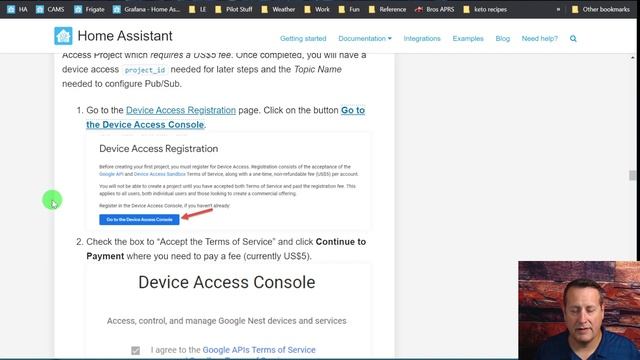Image resolution: width=640 pixels, height=360 pixels.
Task: Click the Device Access Console heading image
Action: [x=227, y=282]
